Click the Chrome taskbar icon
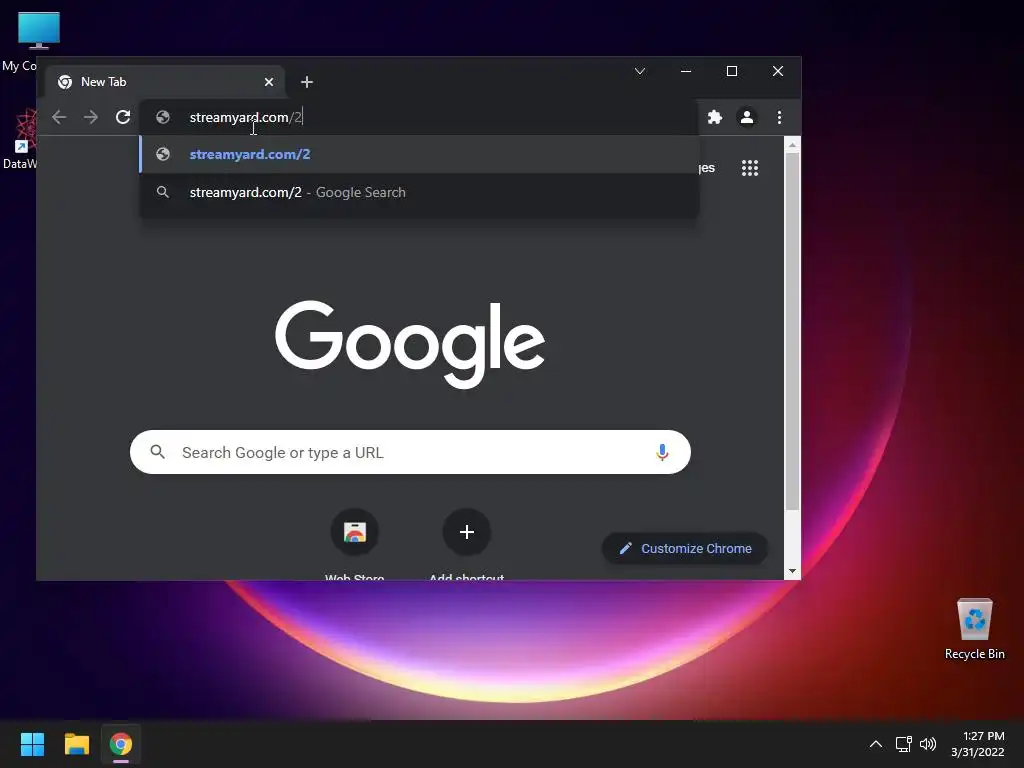Screen dimensions: 1024x768 point(121,744)
